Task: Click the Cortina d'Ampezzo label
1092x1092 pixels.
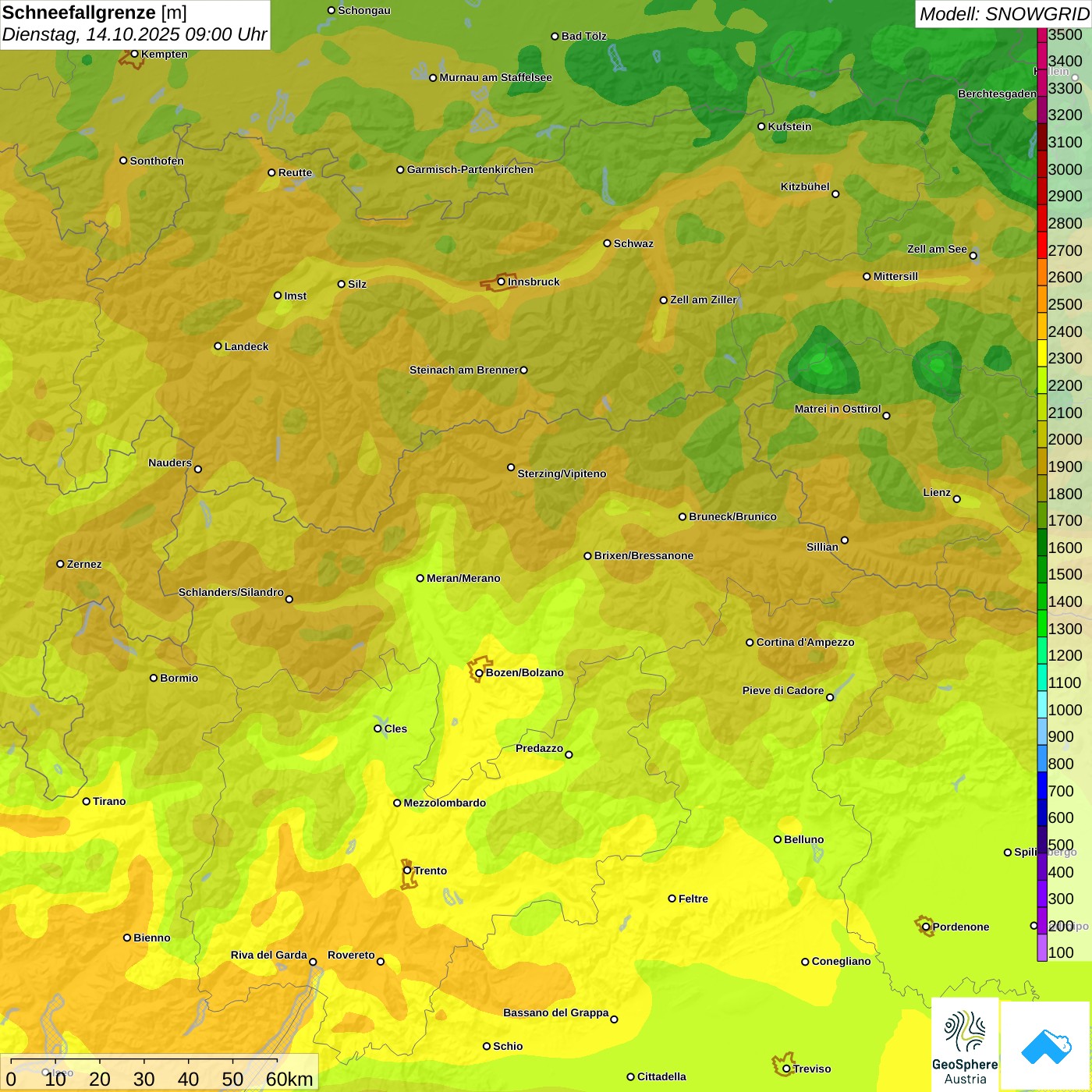Action: coord(805,642)
